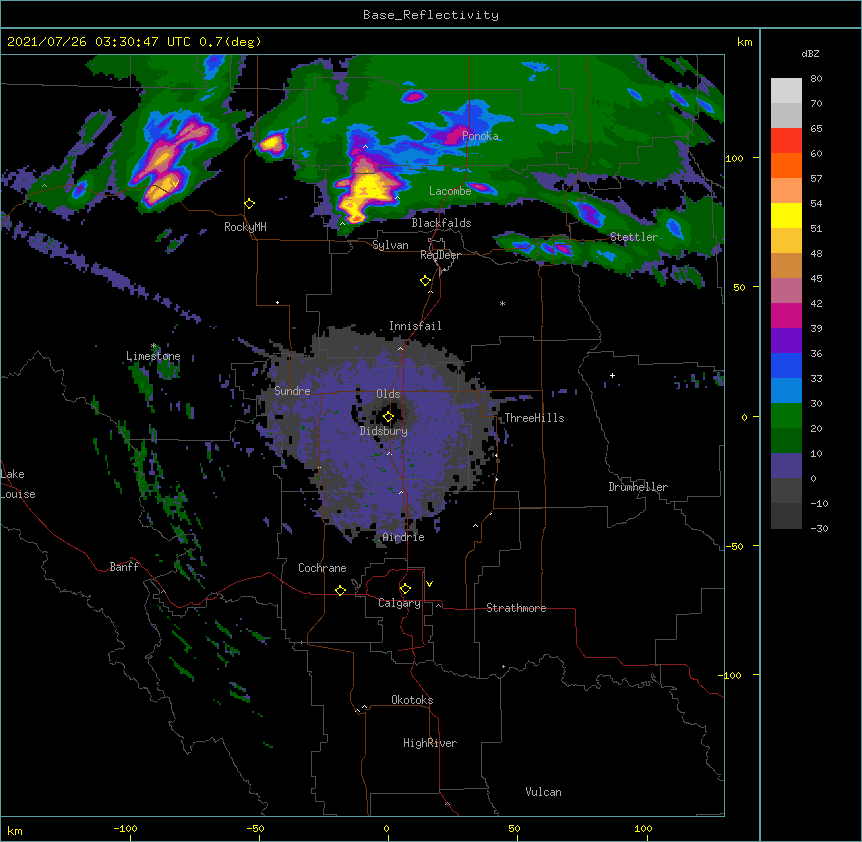This screenshot has height=842, width=862.
Task: Click the Drumheller city label
Action: point(638,487)
